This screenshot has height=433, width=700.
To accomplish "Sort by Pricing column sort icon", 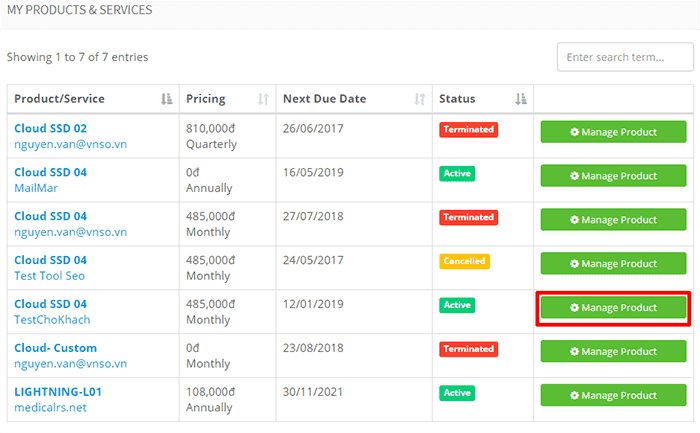I will [x=263, y=99].
